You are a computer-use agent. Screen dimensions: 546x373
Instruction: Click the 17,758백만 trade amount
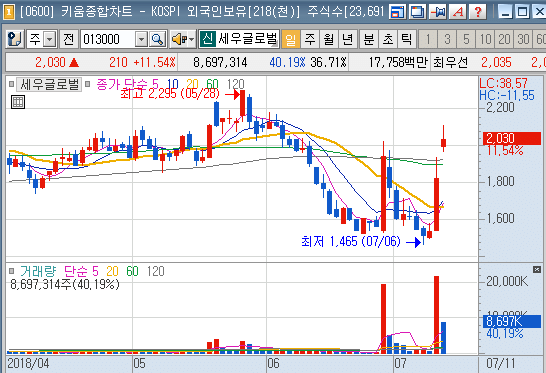click(x=398, y=62)
